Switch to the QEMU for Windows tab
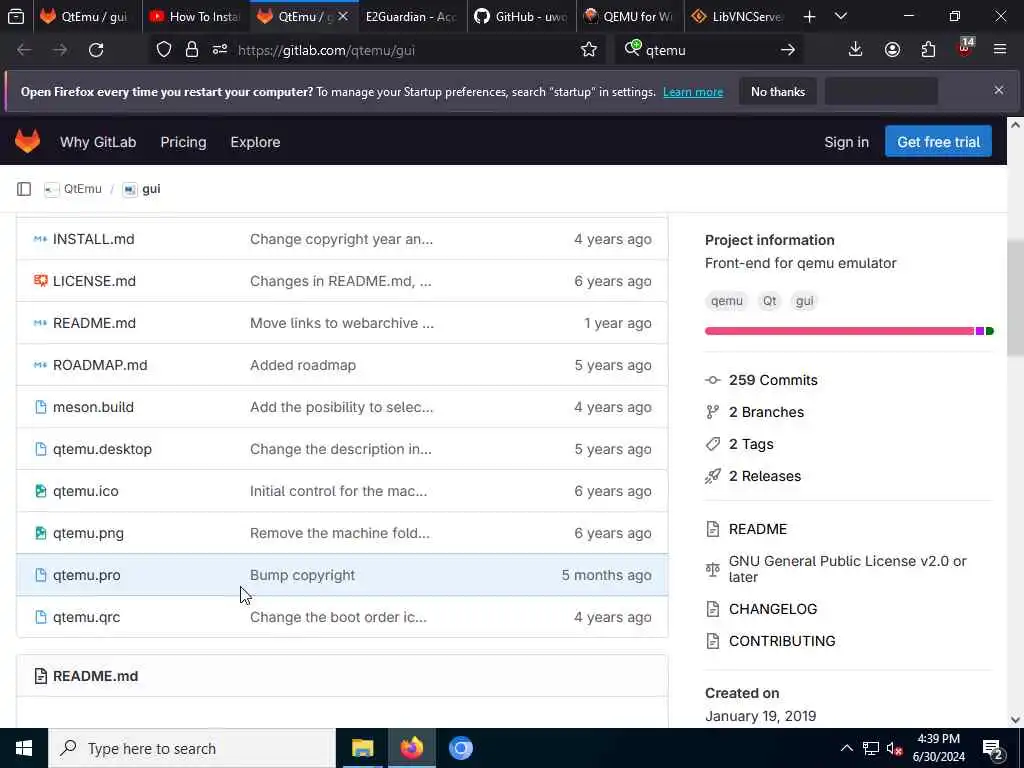1024x768 pixels. pos(630,16)
